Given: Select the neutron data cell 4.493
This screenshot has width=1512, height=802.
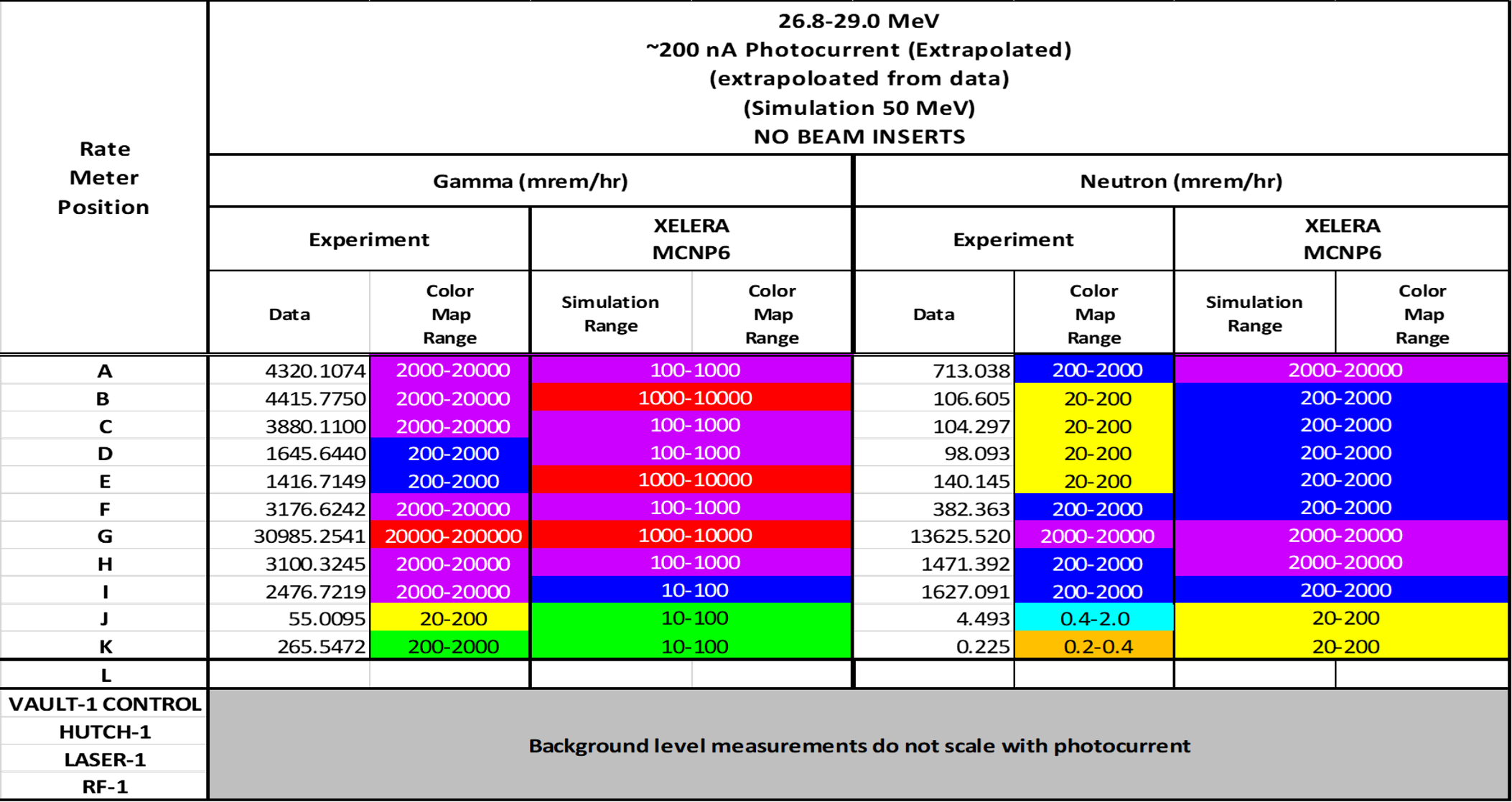Looking at the screenshot, I should pyautogui.click(x=934, y=618).
